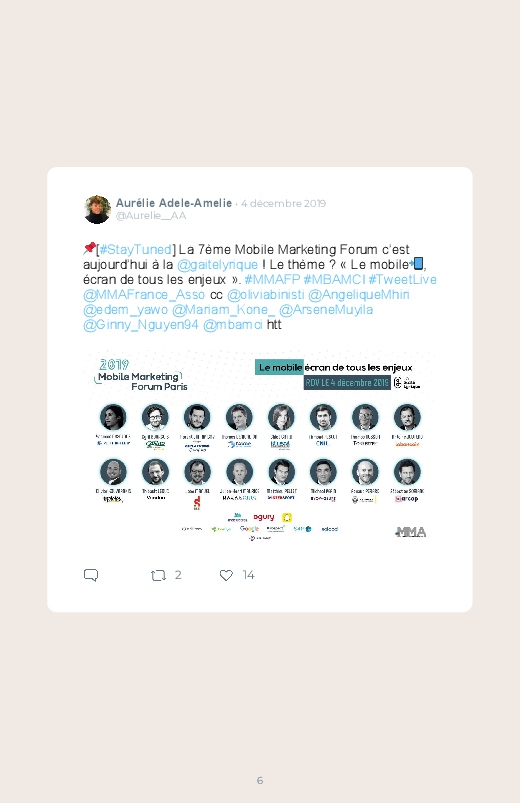Click the MMA logo in the image

pos(411,532)
